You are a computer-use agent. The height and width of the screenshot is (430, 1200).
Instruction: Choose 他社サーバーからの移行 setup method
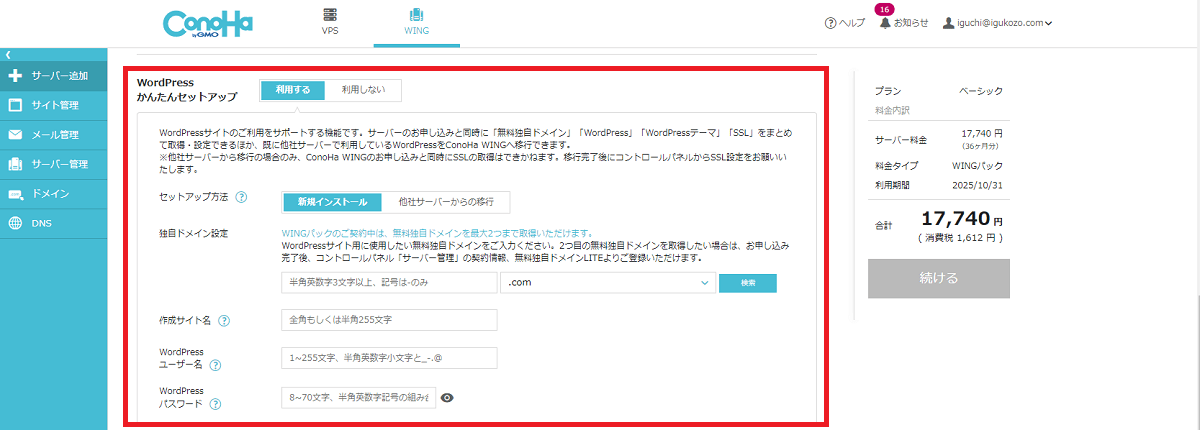click(446, 202)
